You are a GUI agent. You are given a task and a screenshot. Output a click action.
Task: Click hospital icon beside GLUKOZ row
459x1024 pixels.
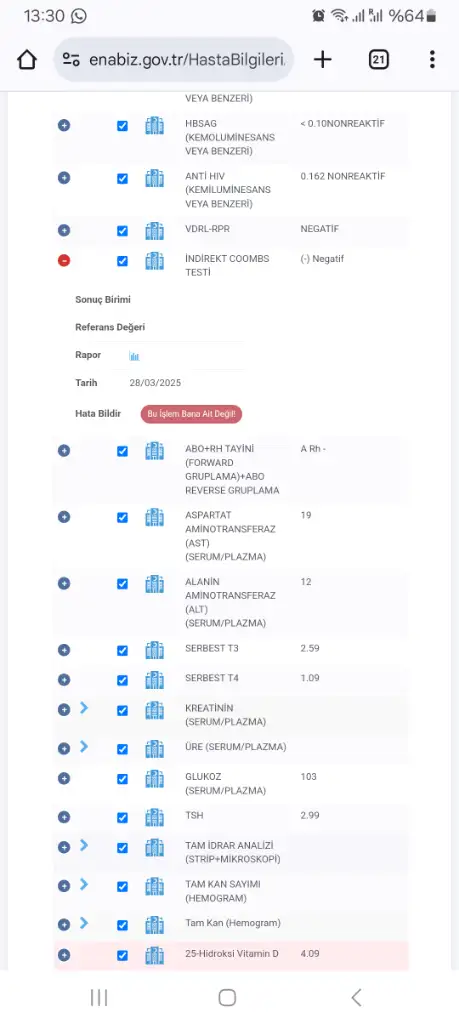(155, 778)
